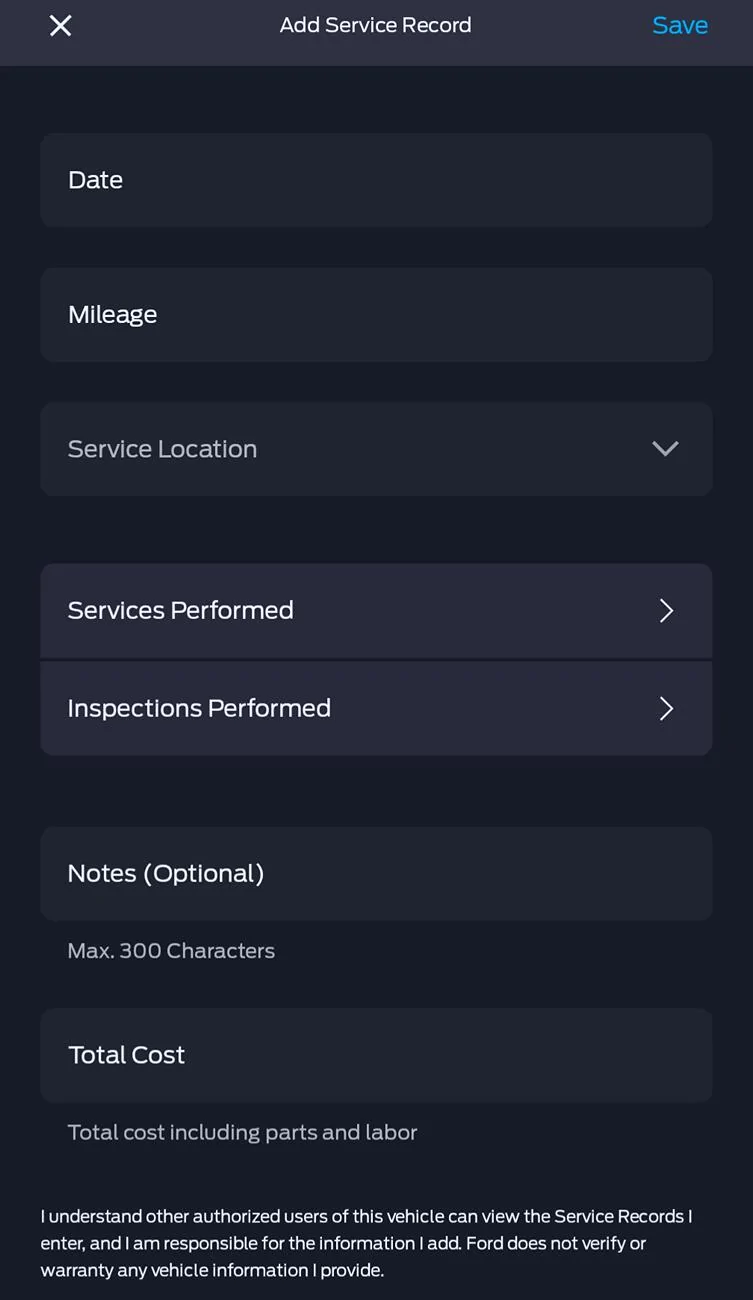Open the Services Performed list
This screenshot has height=1300, width=753.
pos(376,611)
